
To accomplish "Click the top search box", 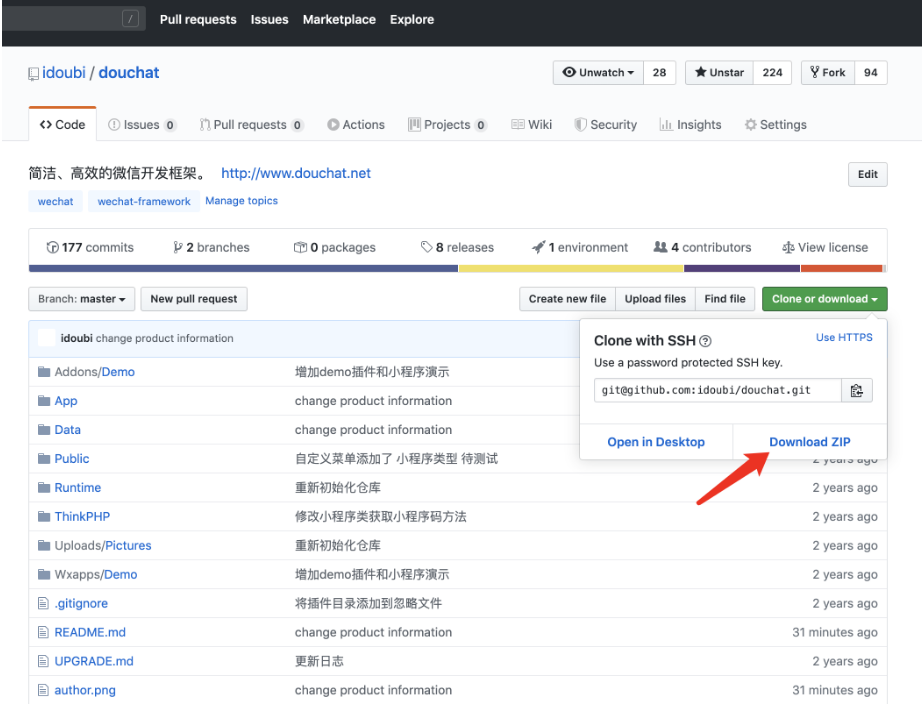I will (x=74, y=19).
